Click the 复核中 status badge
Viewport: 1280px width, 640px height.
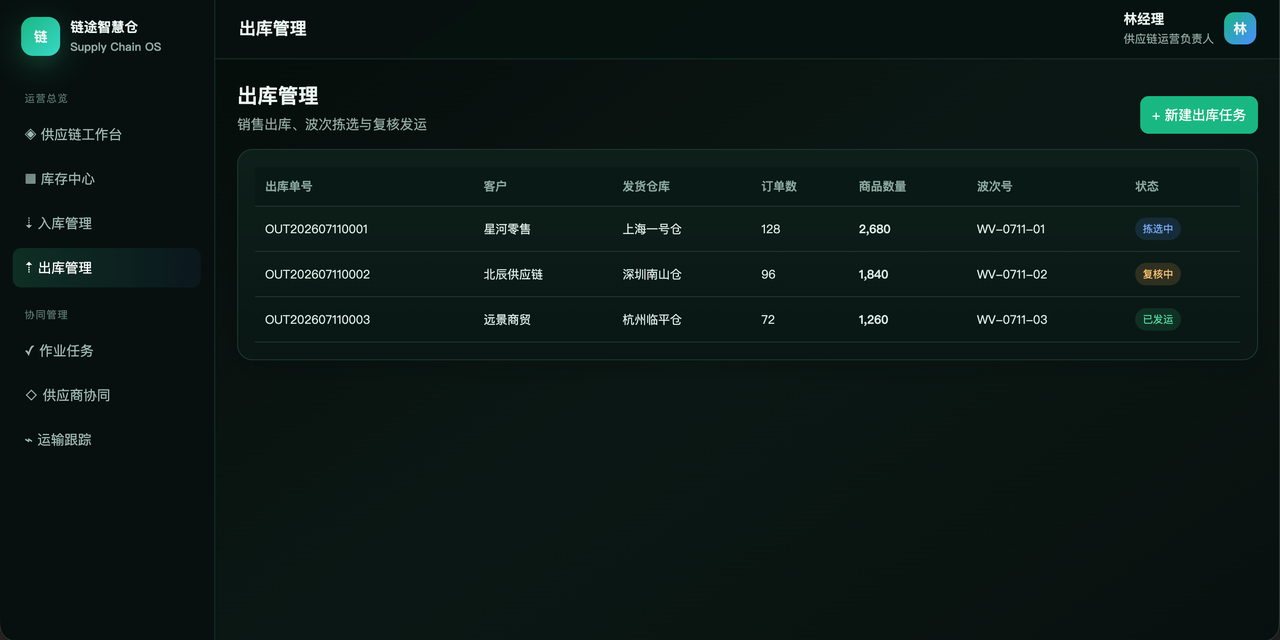point(1157,274)
